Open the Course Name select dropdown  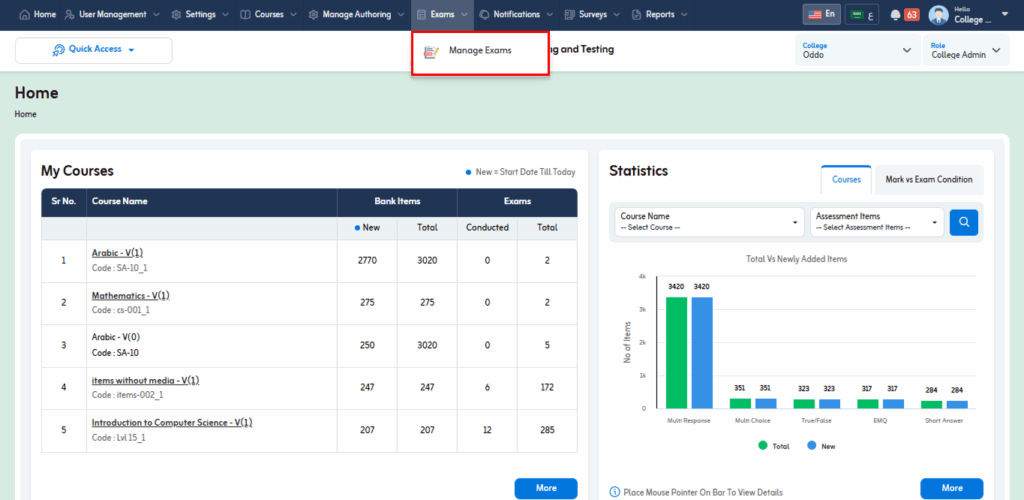(708, 222)
